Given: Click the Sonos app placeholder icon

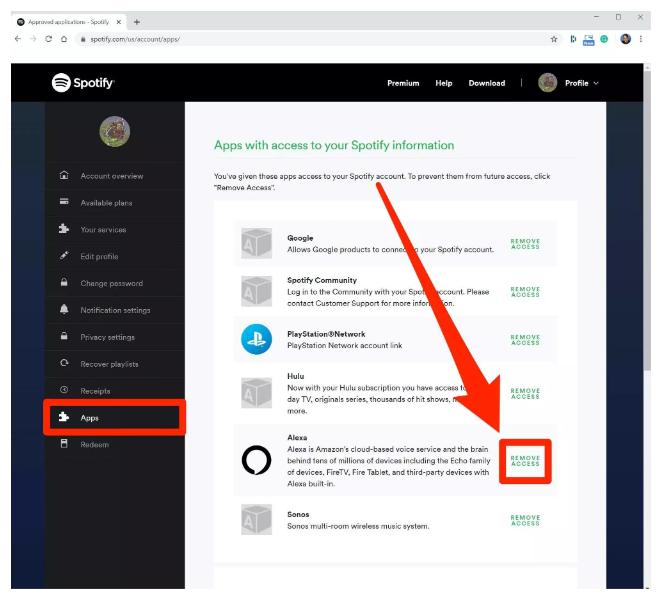Looking at the screenshot, I should pos(256,519).
